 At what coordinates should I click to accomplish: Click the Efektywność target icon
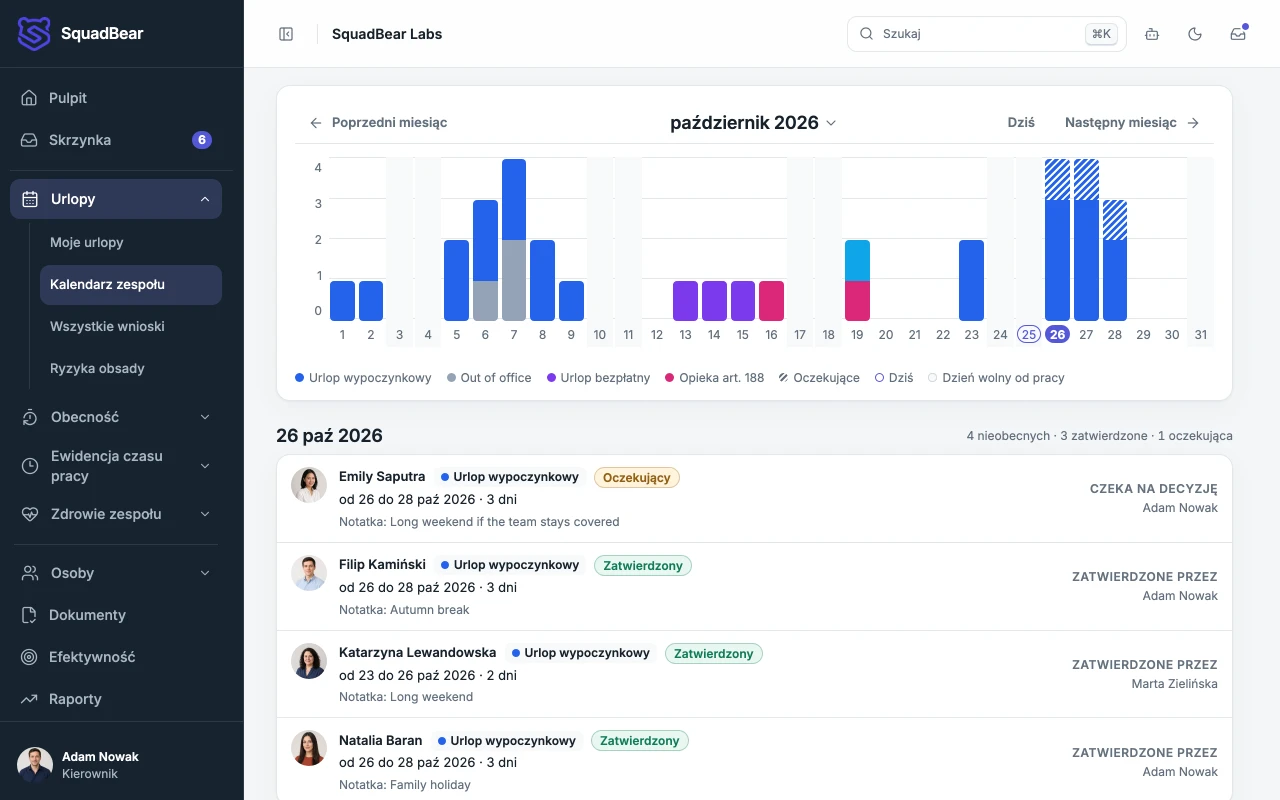[x=30, y=657]
